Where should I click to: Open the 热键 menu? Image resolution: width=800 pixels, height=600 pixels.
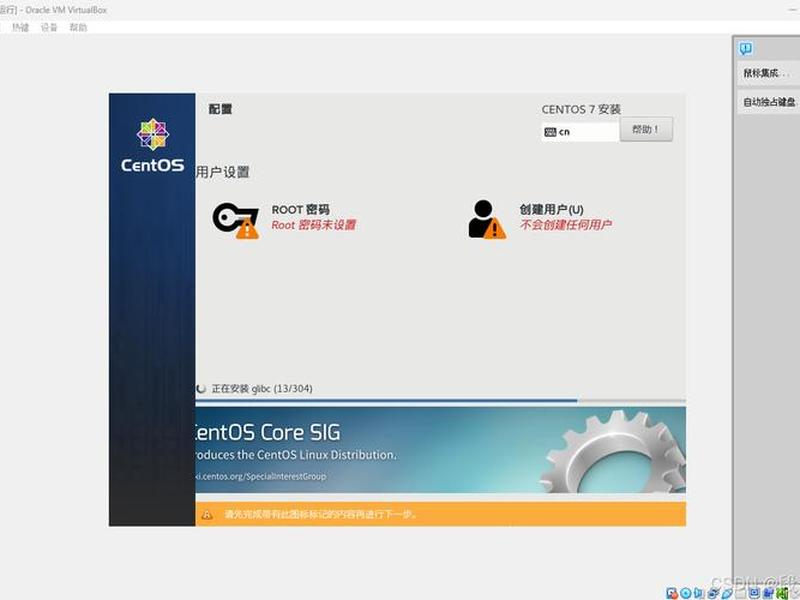tap(20, 28)
